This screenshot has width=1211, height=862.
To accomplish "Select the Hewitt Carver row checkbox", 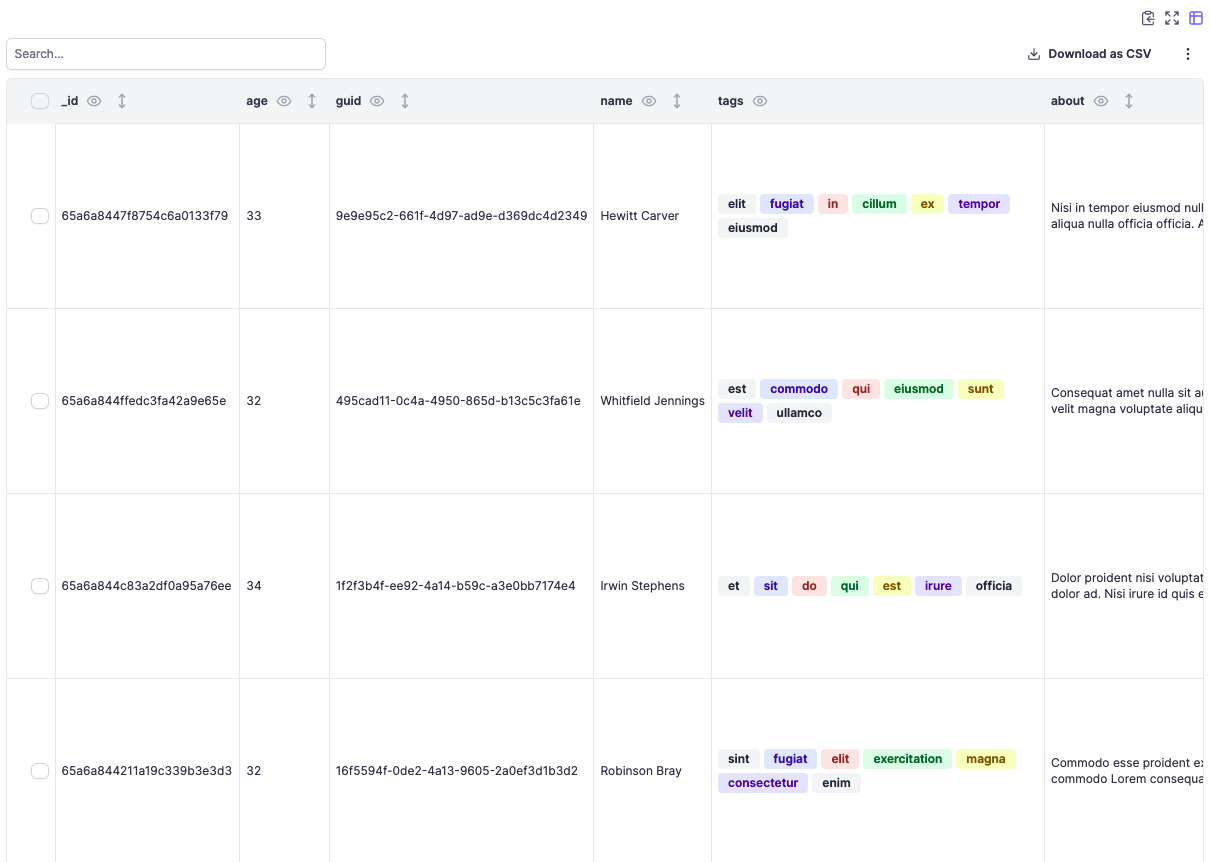I will [x=40, y=216].
